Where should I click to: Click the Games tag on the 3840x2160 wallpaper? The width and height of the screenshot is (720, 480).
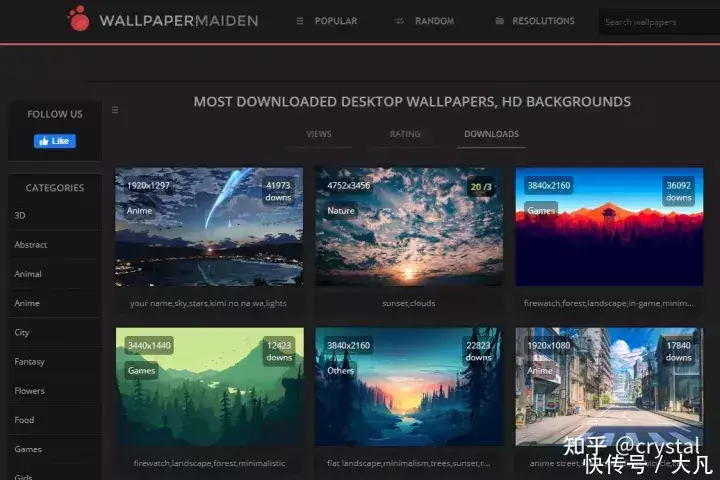coord(541,210)
